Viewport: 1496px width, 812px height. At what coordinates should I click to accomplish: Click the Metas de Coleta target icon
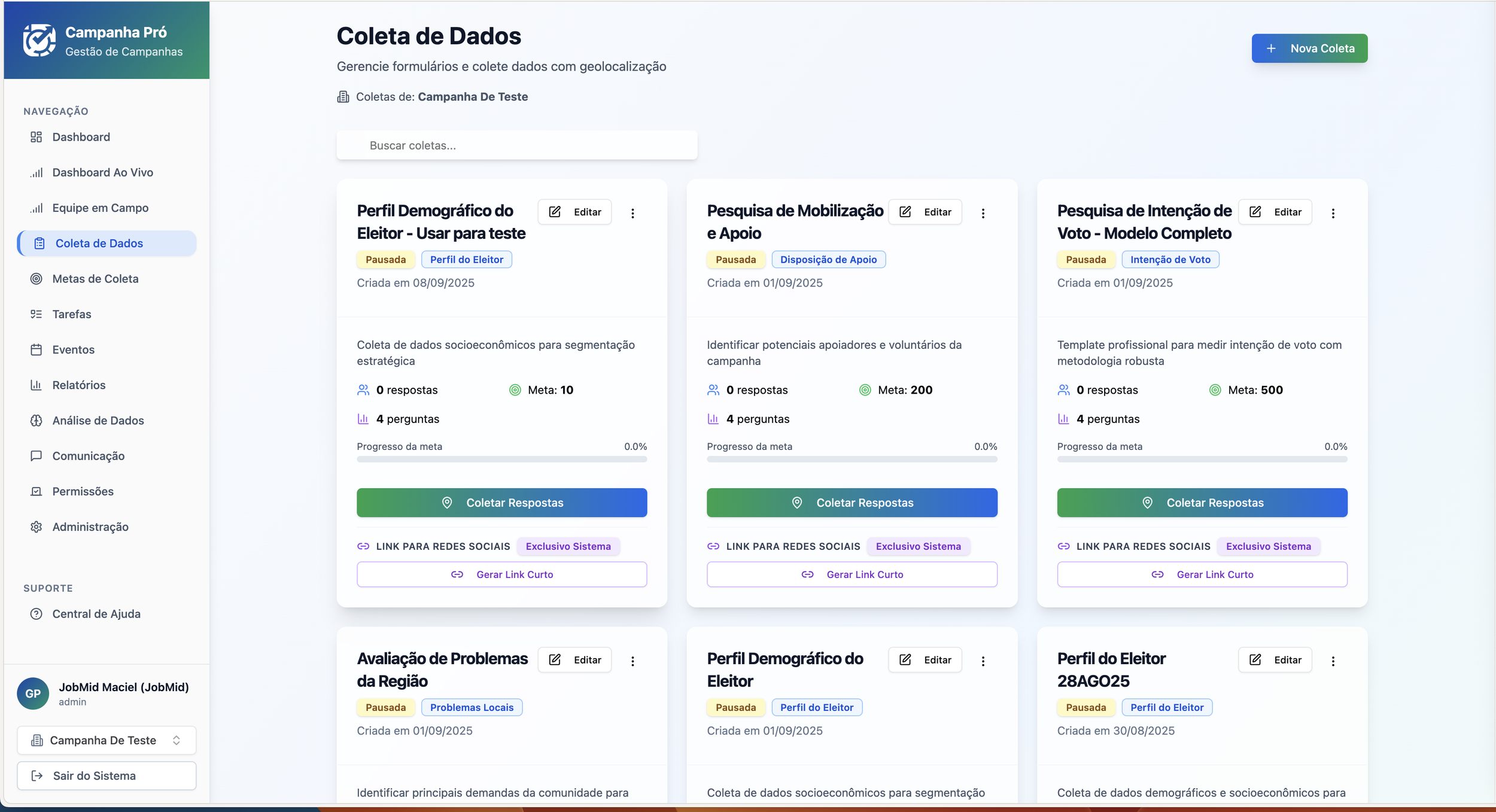click(x=37, y=279)
